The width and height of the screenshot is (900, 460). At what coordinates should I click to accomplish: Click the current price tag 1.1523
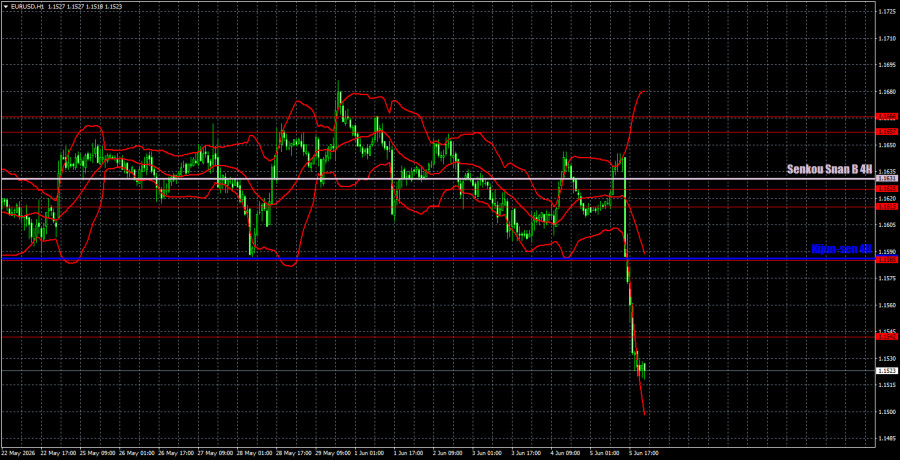885,371
